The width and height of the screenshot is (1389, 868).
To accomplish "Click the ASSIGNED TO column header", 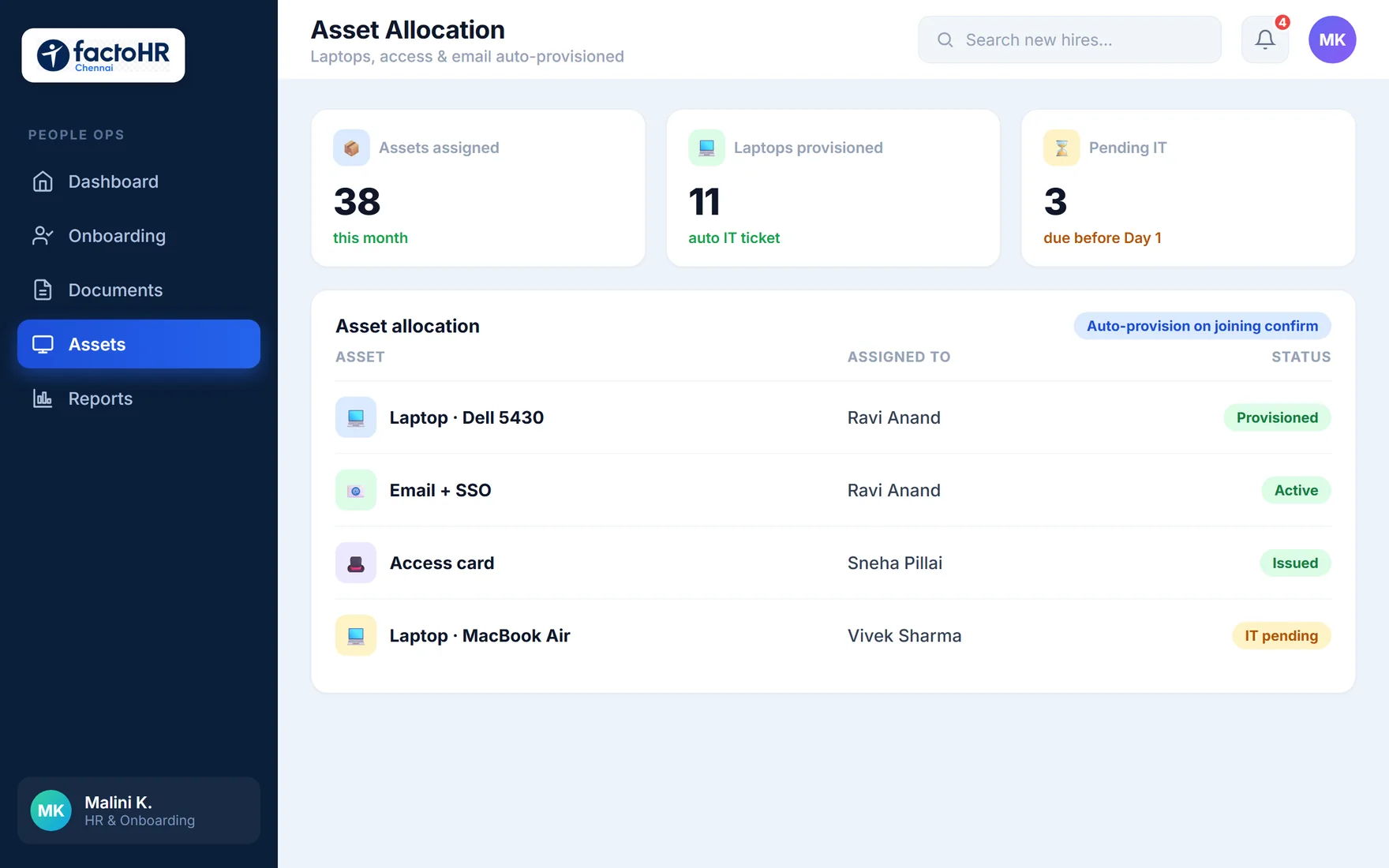I will click(899, 357).
